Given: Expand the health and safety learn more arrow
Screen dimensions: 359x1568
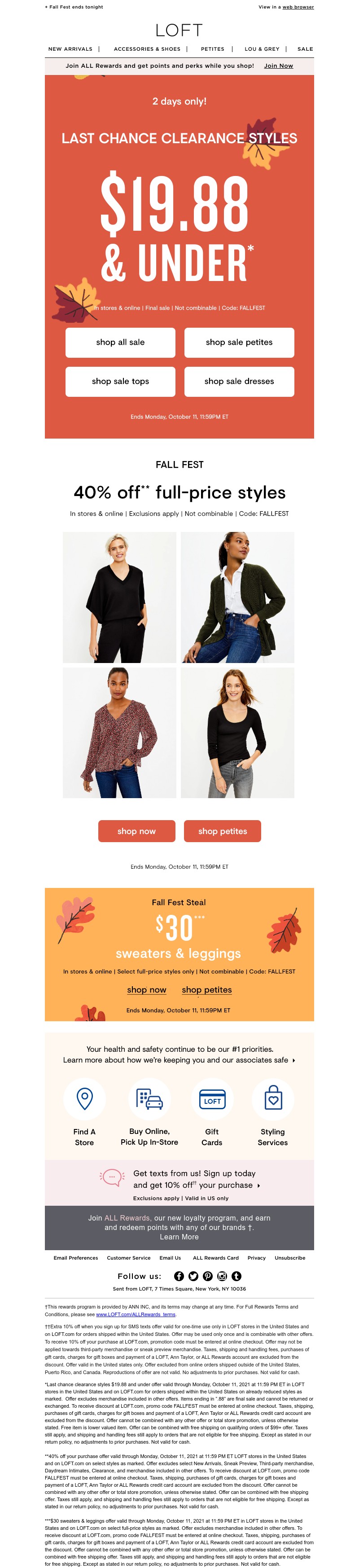Looking at the screenshot, I should (294, 1060).
